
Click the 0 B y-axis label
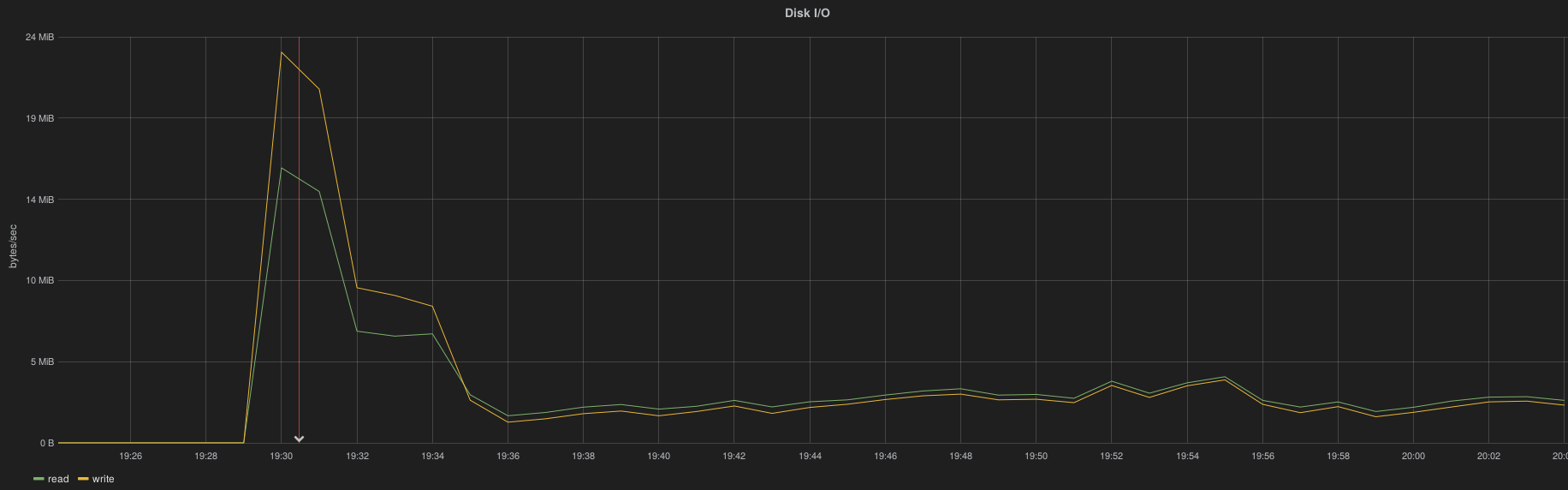pyautogui.click(x=46, y=443)
